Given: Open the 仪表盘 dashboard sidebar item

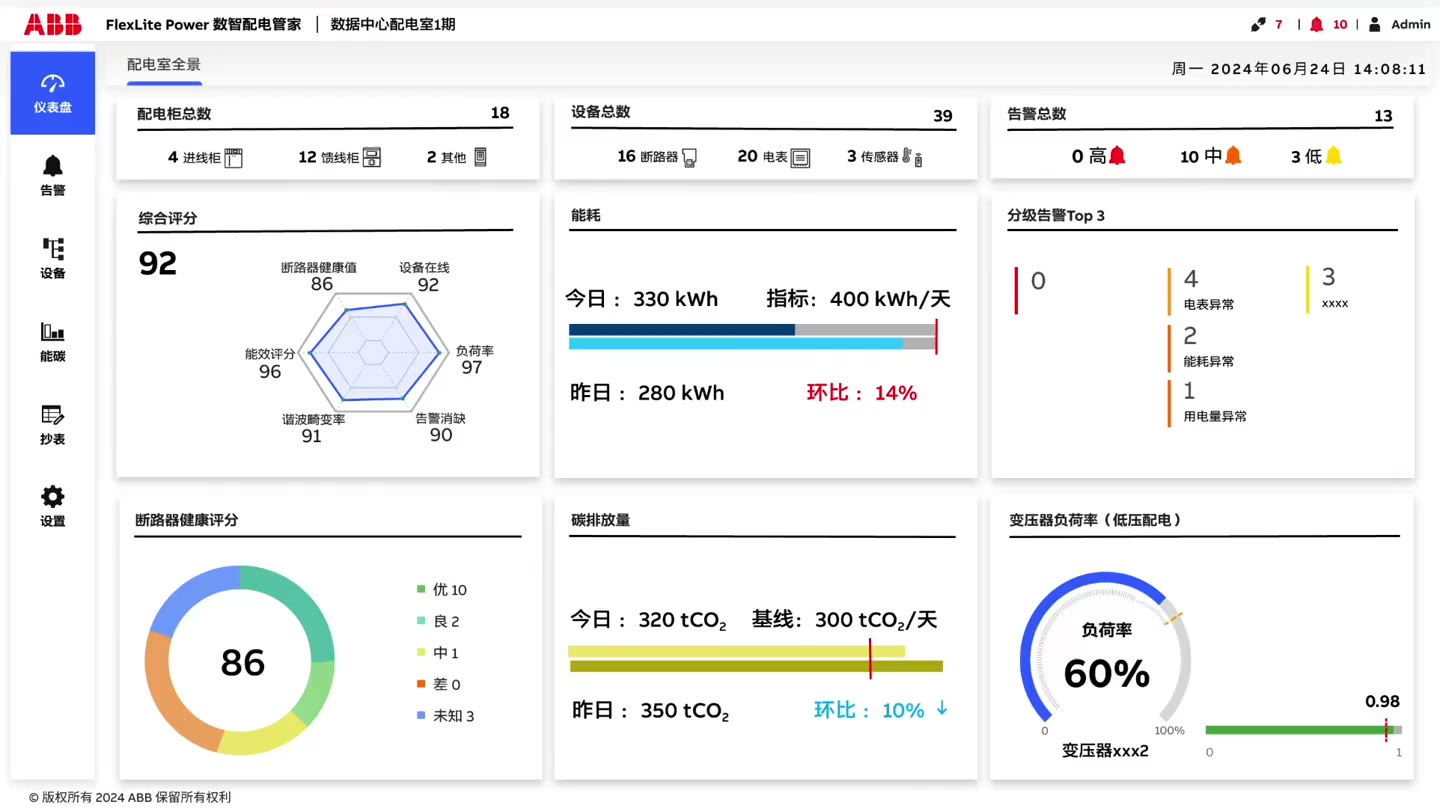Looking at the screenshot, I should click(x=53, y=93).
